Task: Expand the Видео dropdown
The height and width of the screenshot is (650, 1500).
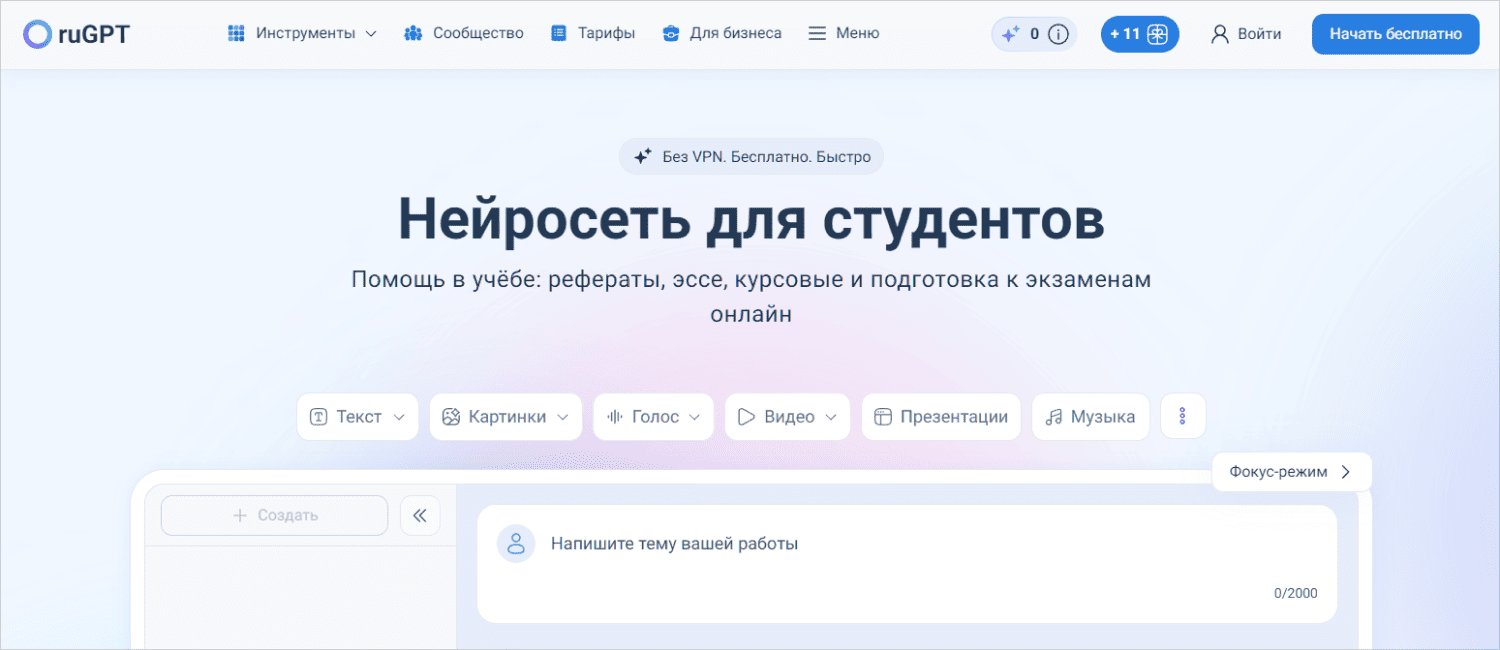Action: [x=787, y=417]
